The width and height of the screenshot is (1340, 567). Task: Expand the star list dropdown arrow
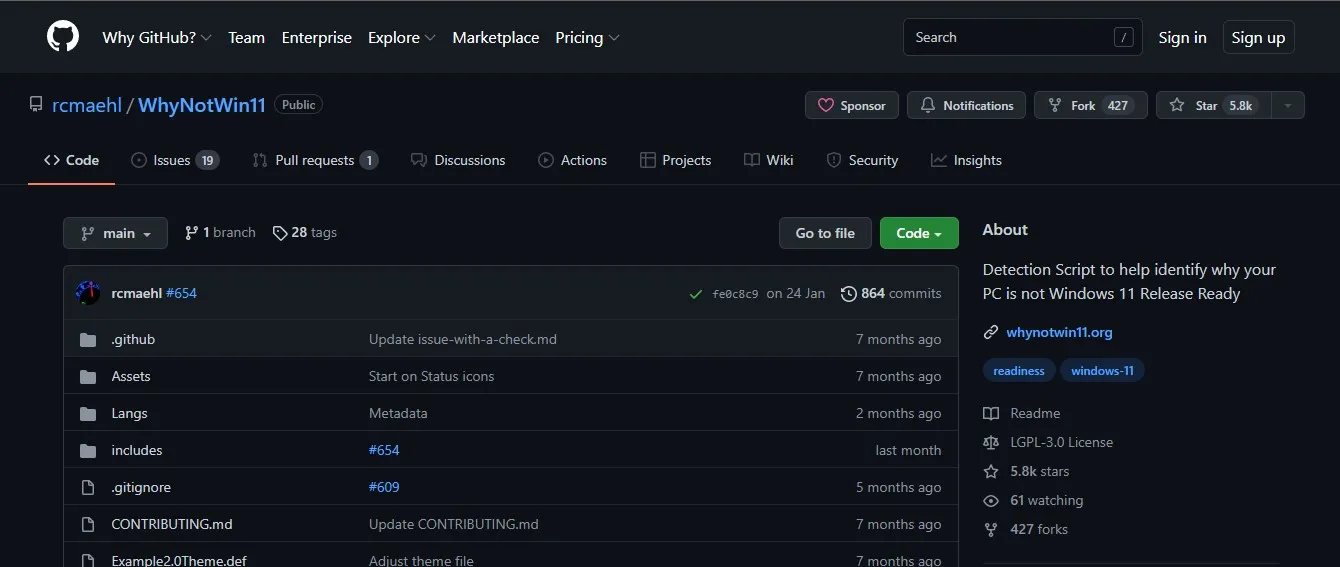click(x=1288, y=105)
